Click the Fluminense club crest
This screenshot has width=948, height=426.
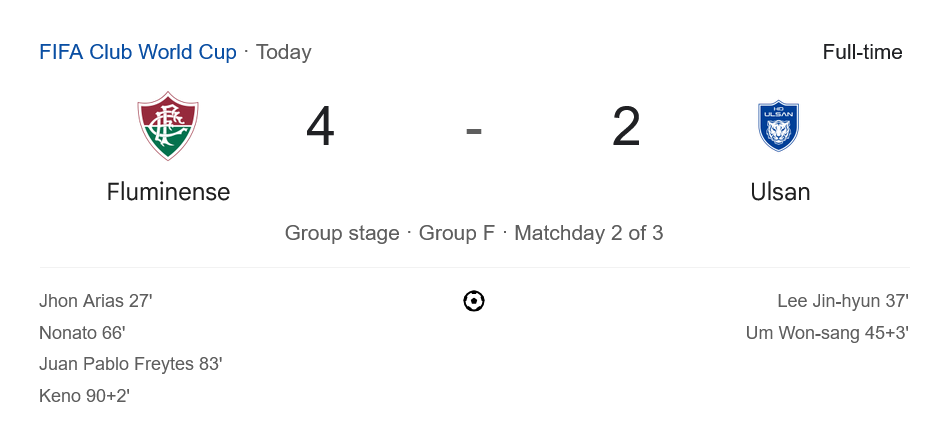[168, 127]
